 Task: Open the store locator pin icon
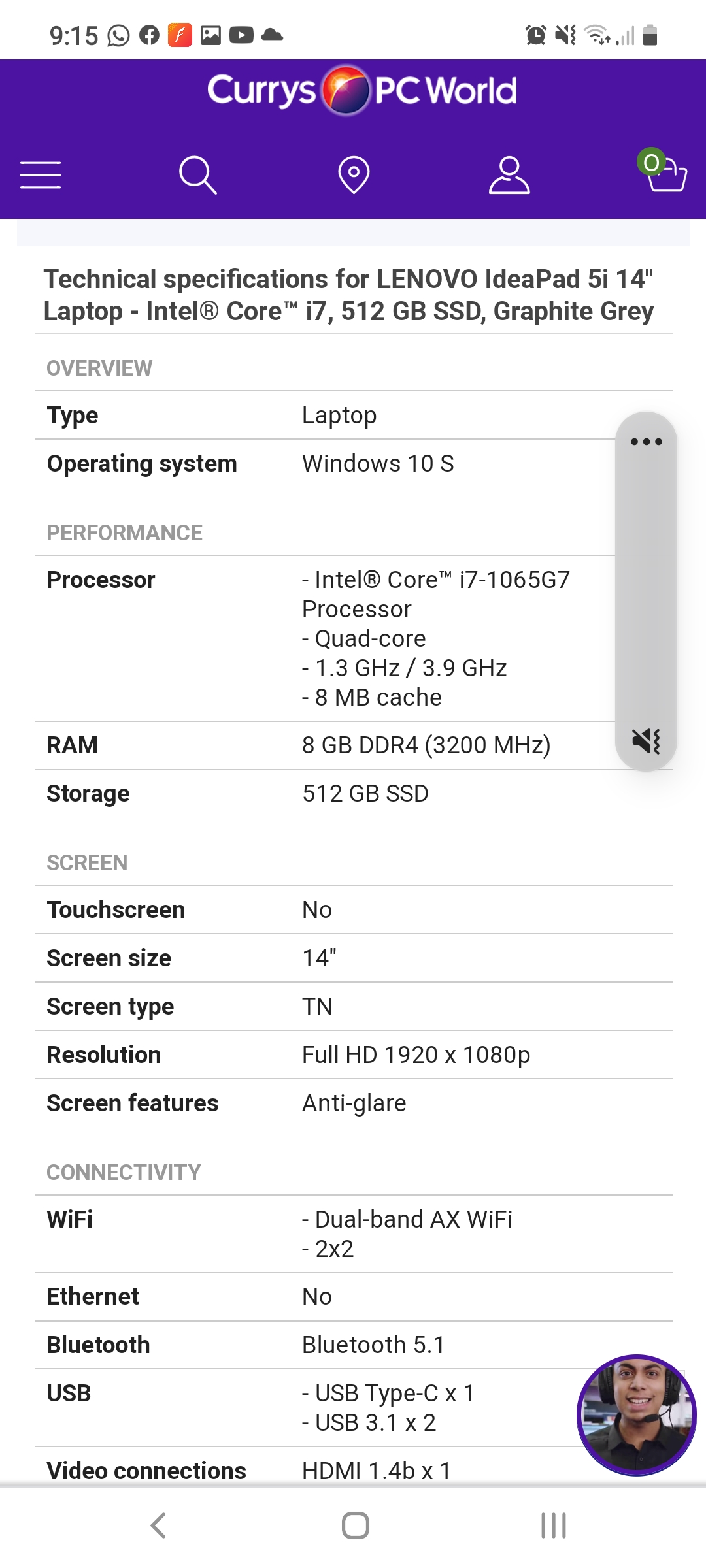pyautogui.click(x=354, y=175)
